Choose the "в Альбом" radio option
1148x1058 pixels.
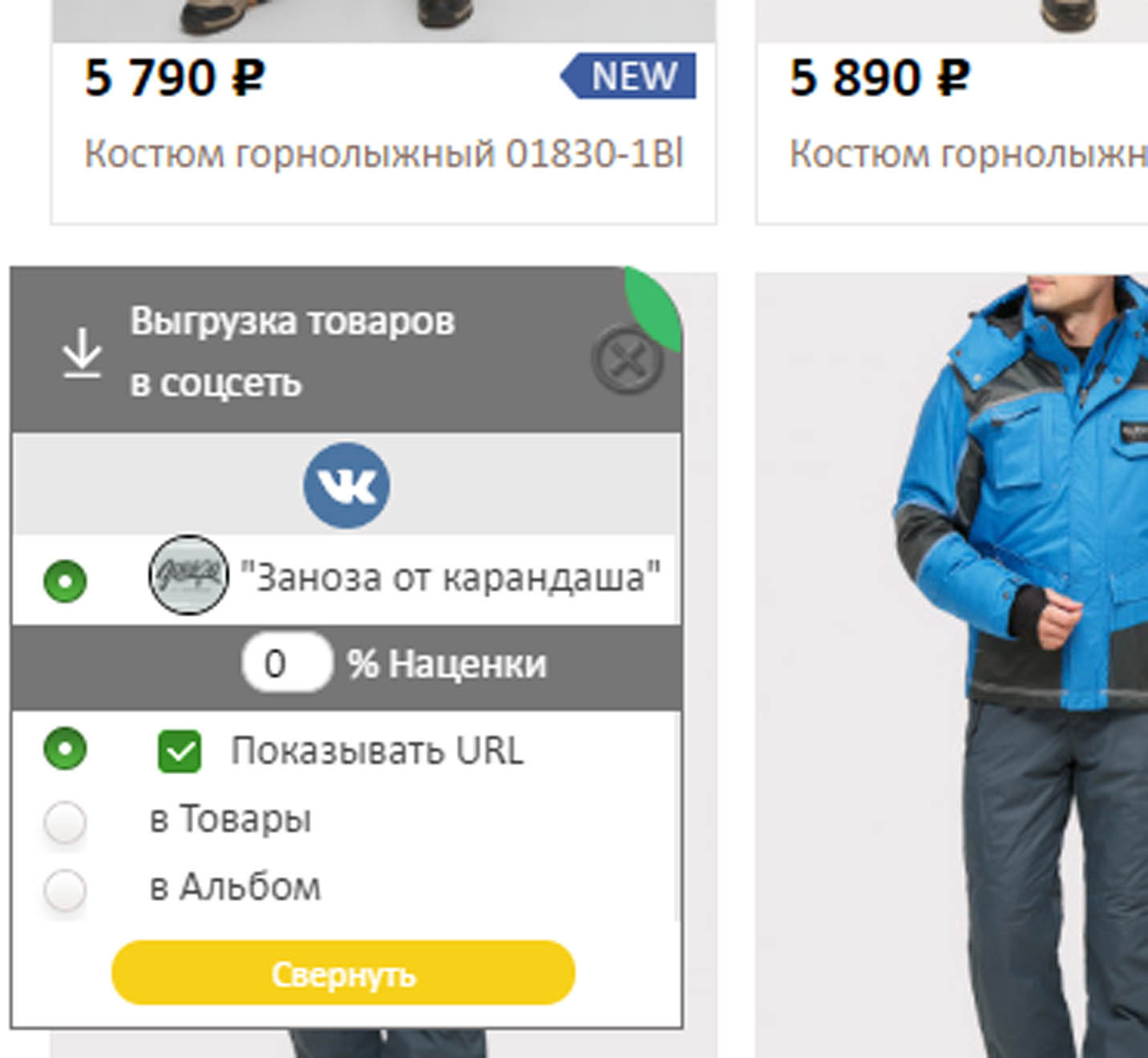65,890
